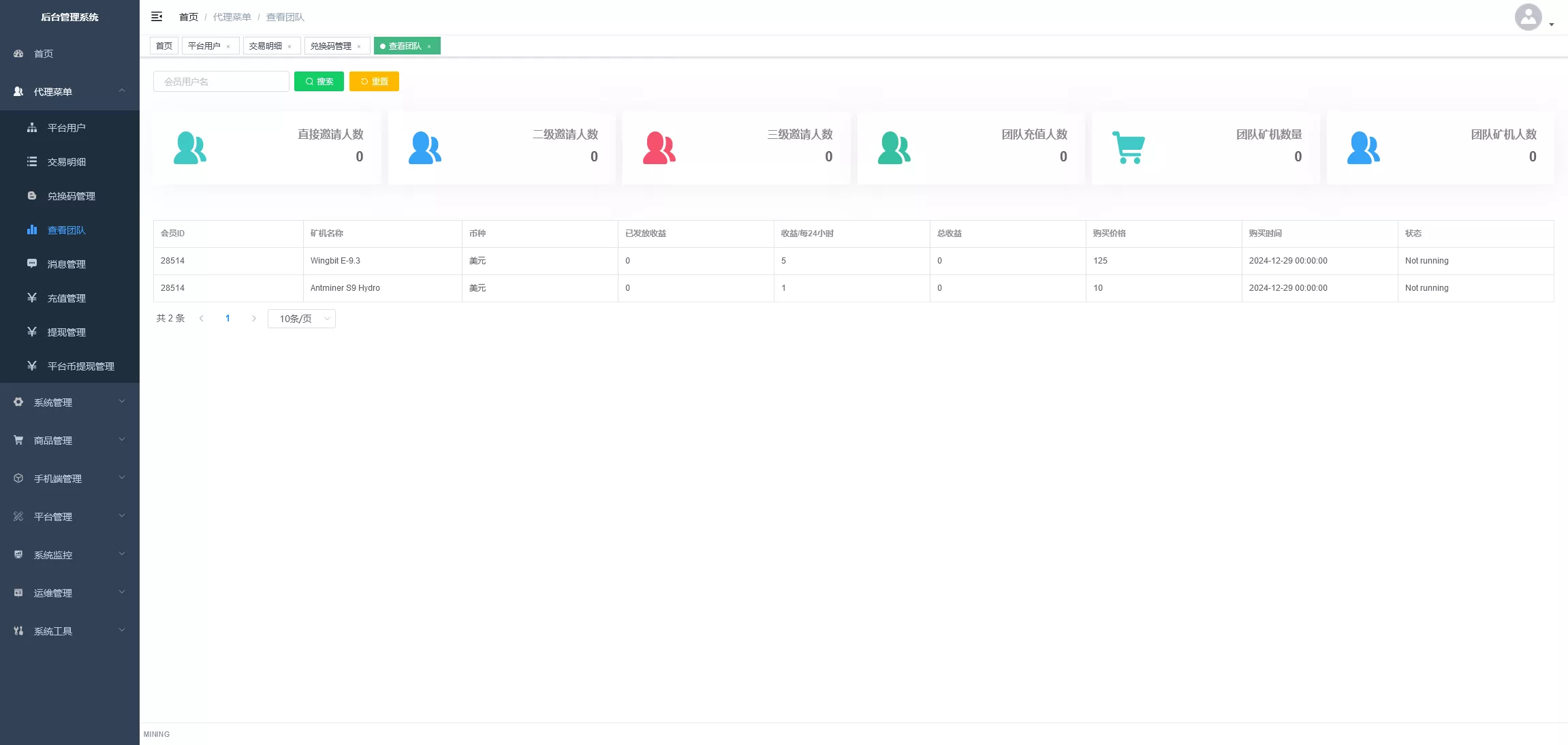1568x745 pixels.
Task: Open 充值管理 in the sidebar
Action: tap(66, 298)
